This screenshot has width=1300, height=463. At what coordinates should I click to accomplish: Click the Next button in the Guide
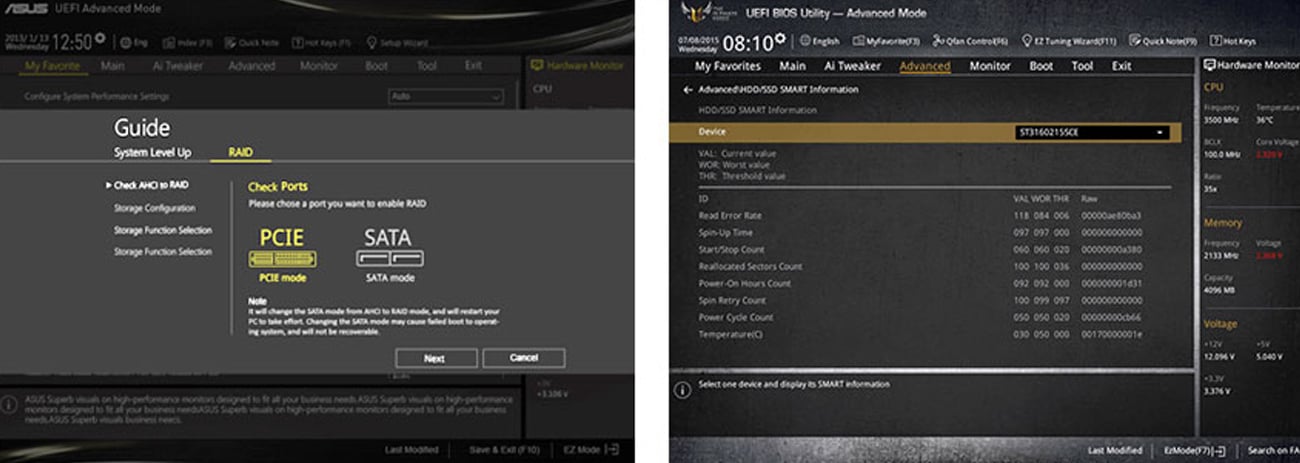click(435, 358)
